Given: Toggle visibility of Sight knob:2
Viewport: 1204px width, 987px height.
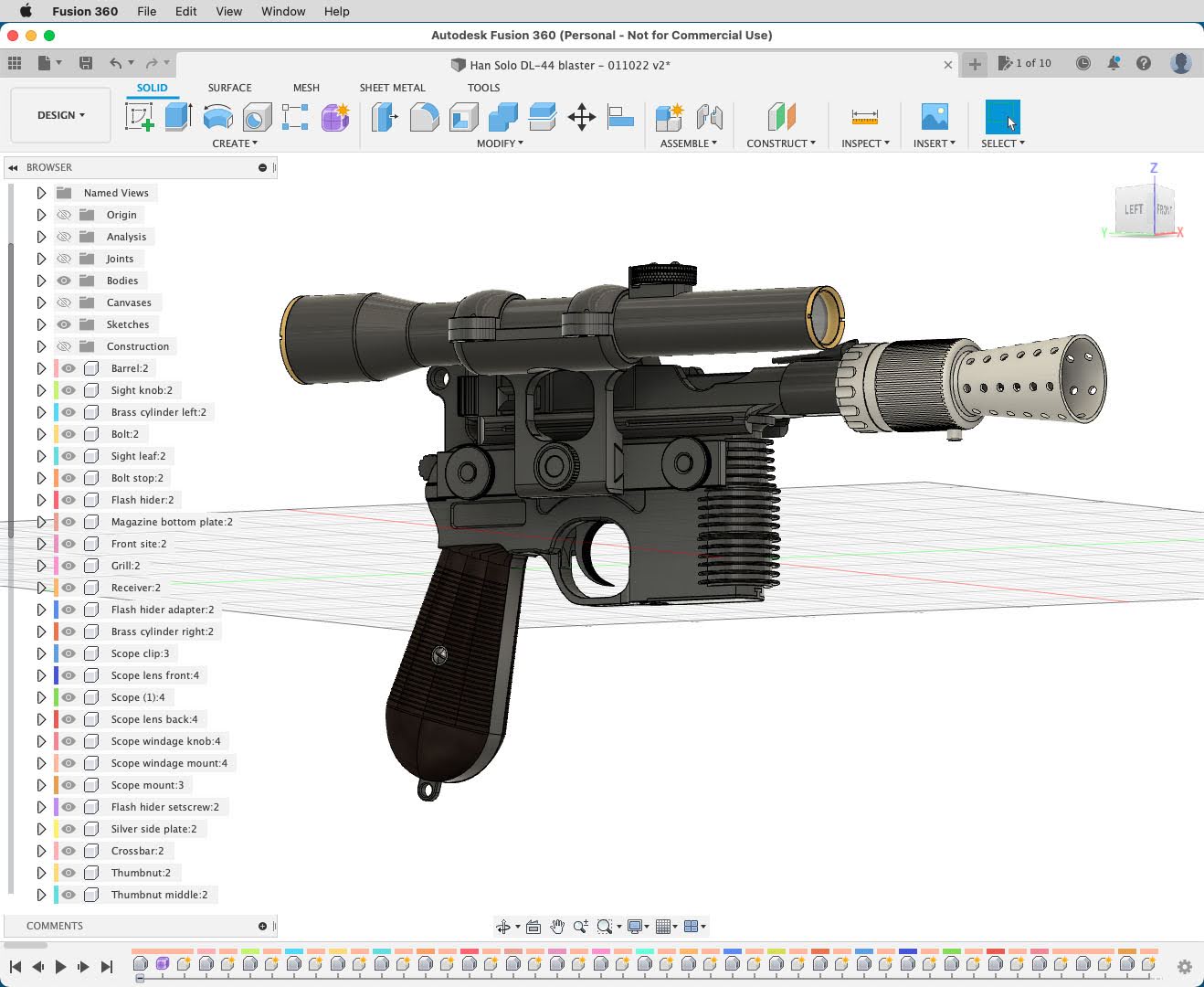Looking at the screenshot, I should point(69,390).
